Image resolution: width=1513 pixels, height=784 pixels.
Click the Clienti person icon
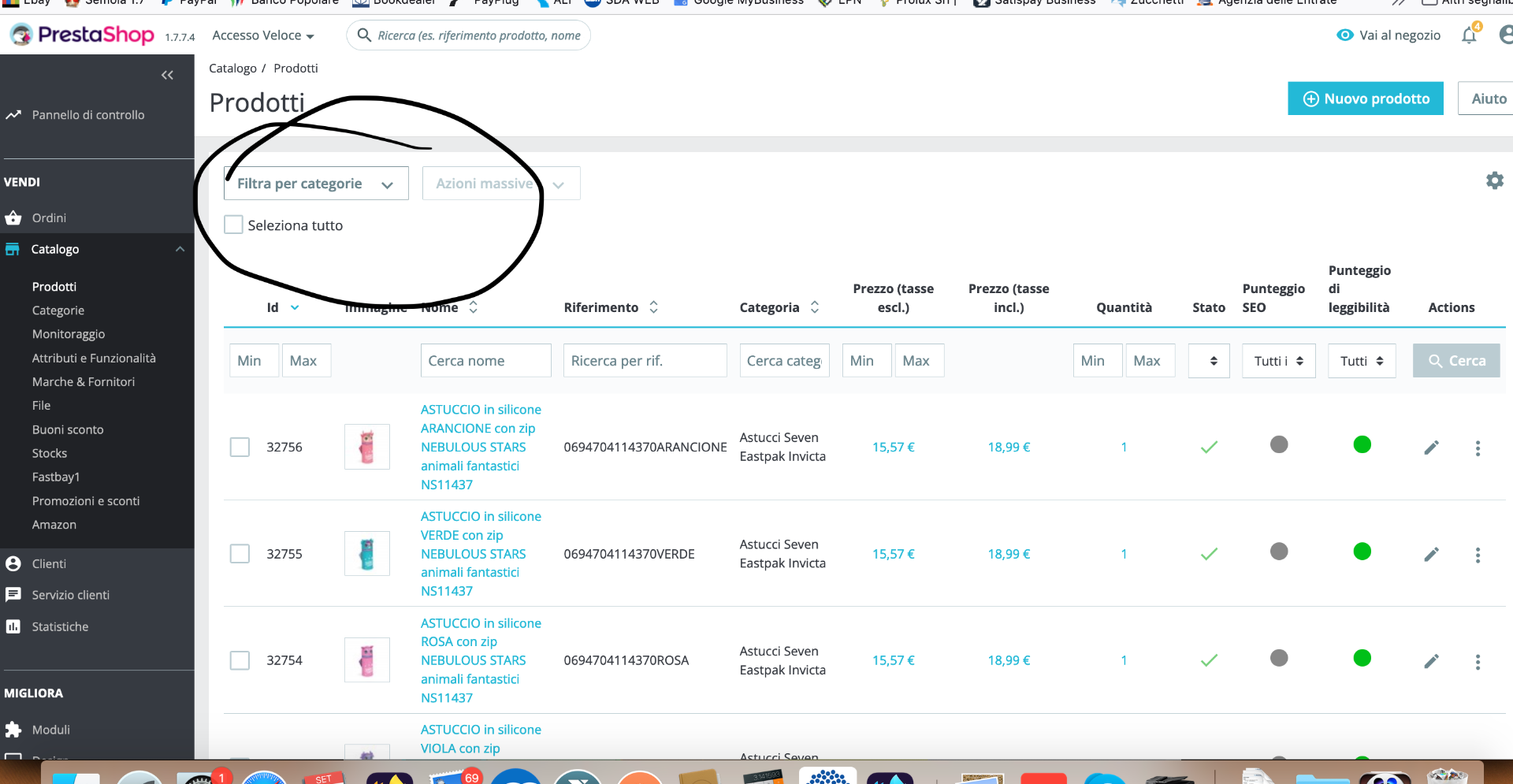tap(13, 563)
